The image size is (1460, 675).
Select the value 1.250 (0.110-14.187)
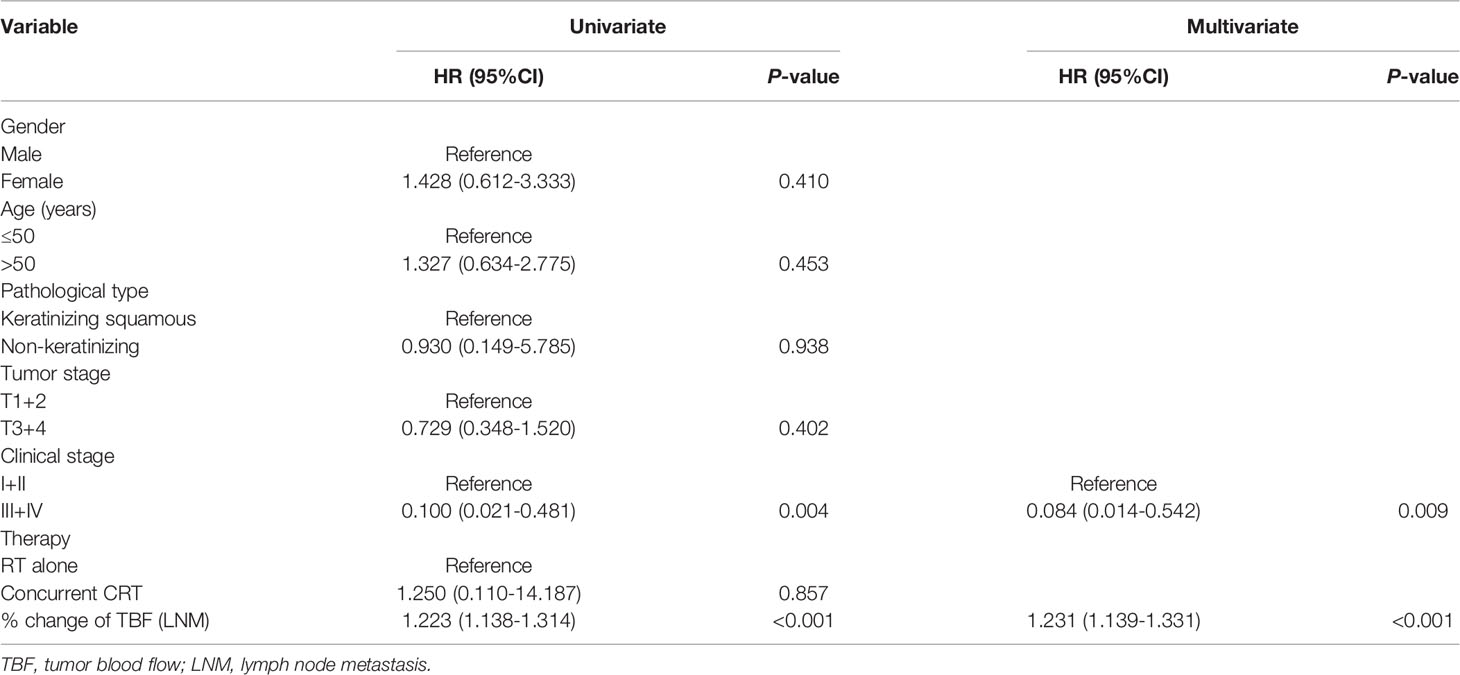(x=489, y=593)
